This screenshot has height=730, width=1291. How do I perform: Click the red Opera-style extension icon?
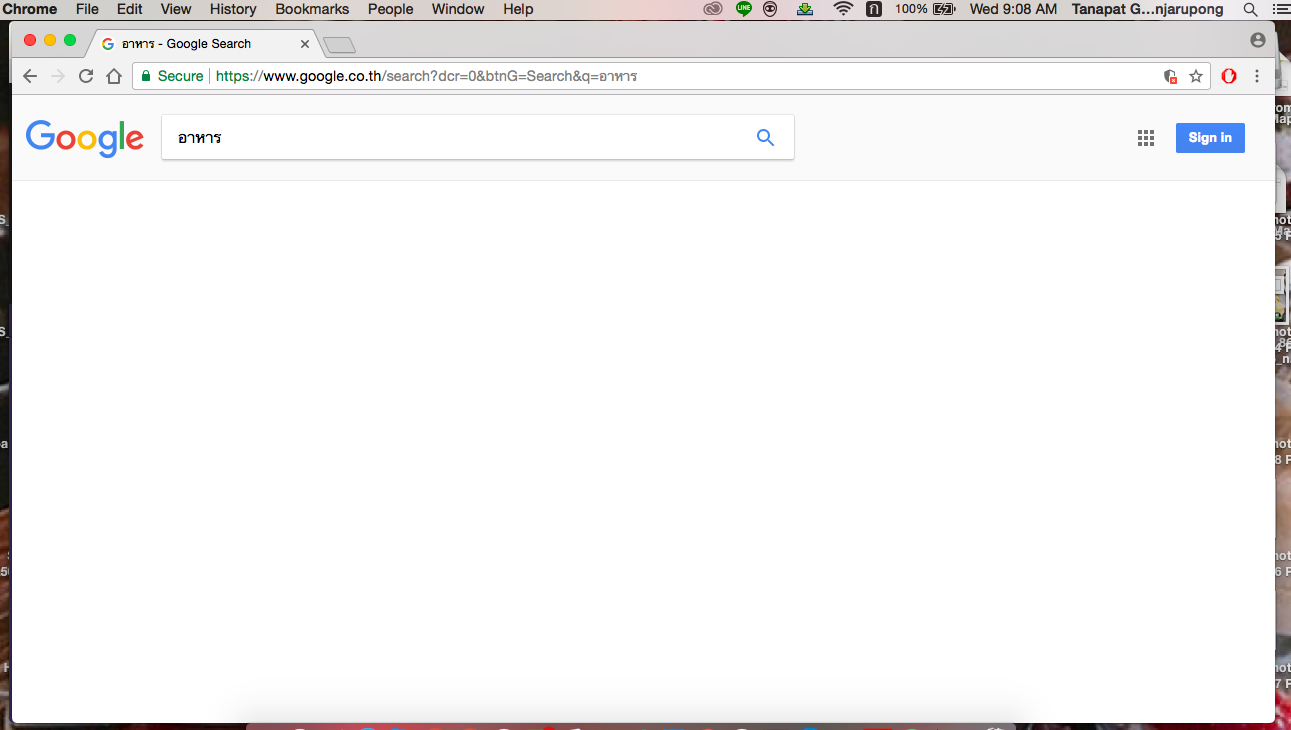click(1230, 76)
